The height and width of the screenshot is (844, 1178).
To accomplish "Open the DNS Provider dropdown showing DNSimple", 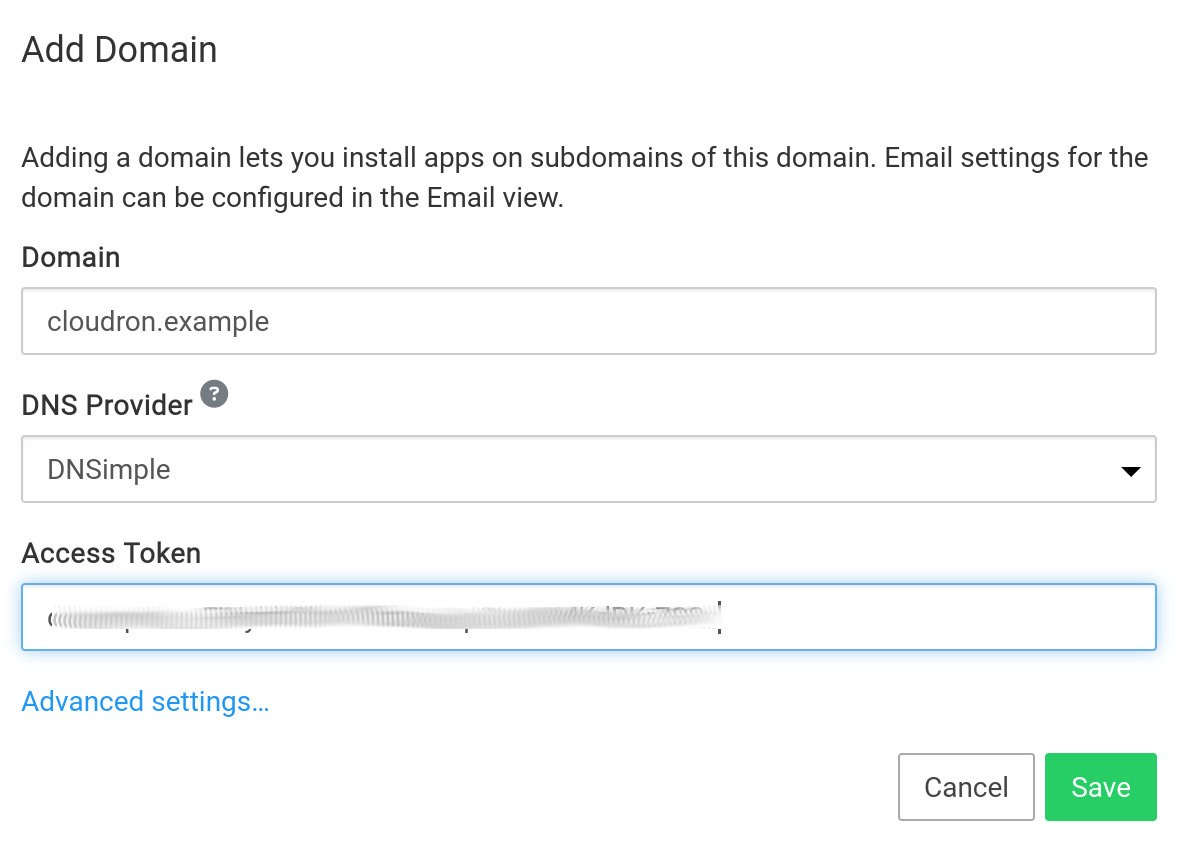I will (x=588, y=469).
